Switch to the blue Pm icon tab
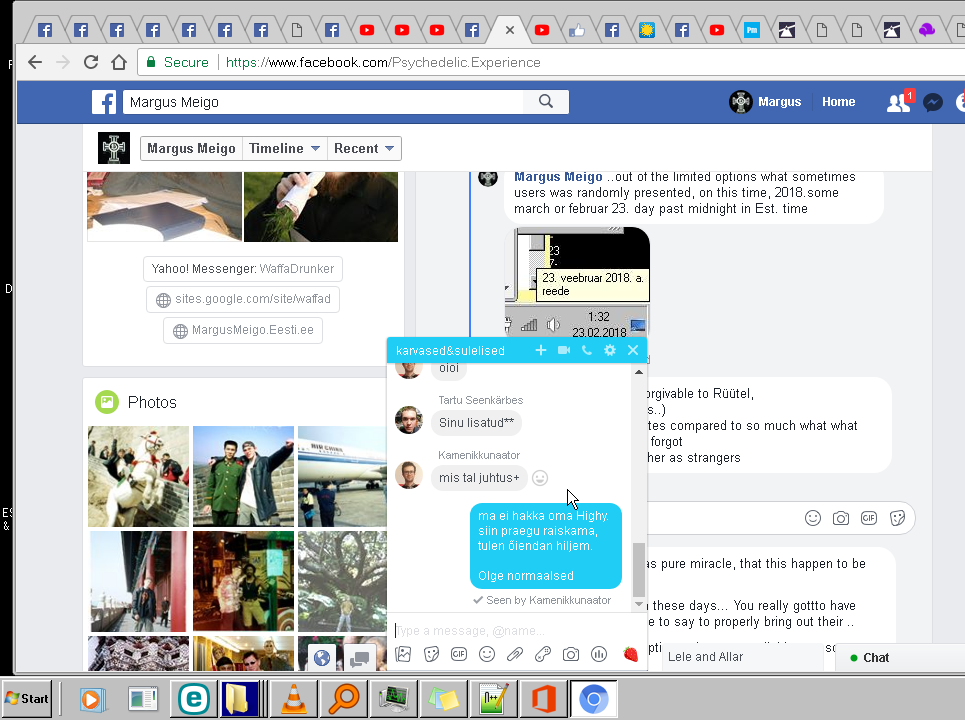 point(751,30)
